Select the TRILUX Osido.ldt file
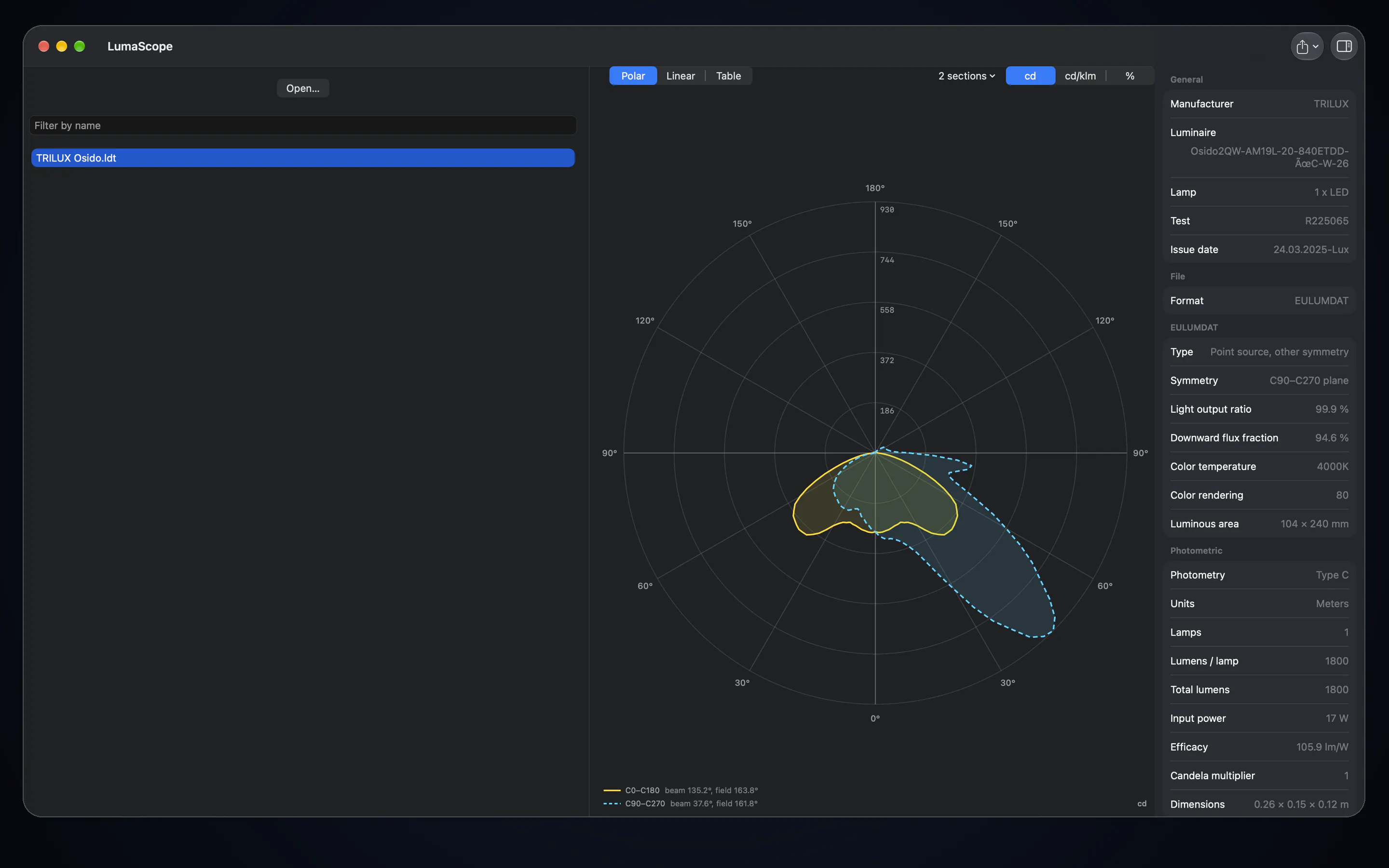This screenshot has width=1389, height=868. click(303, 158)
